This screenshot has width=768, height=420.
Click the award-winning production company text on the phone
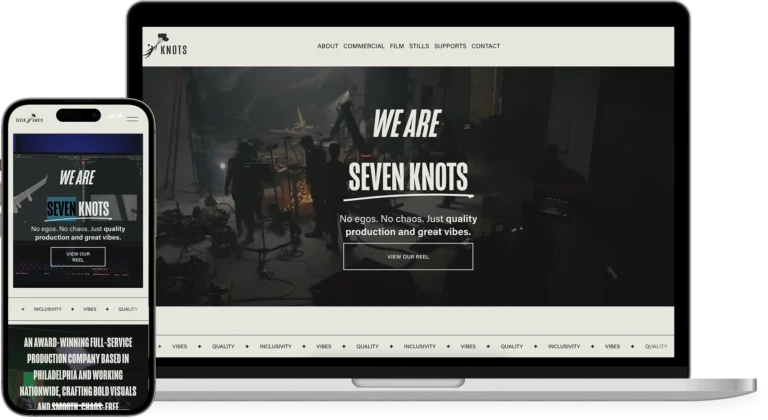click(78, 374)
